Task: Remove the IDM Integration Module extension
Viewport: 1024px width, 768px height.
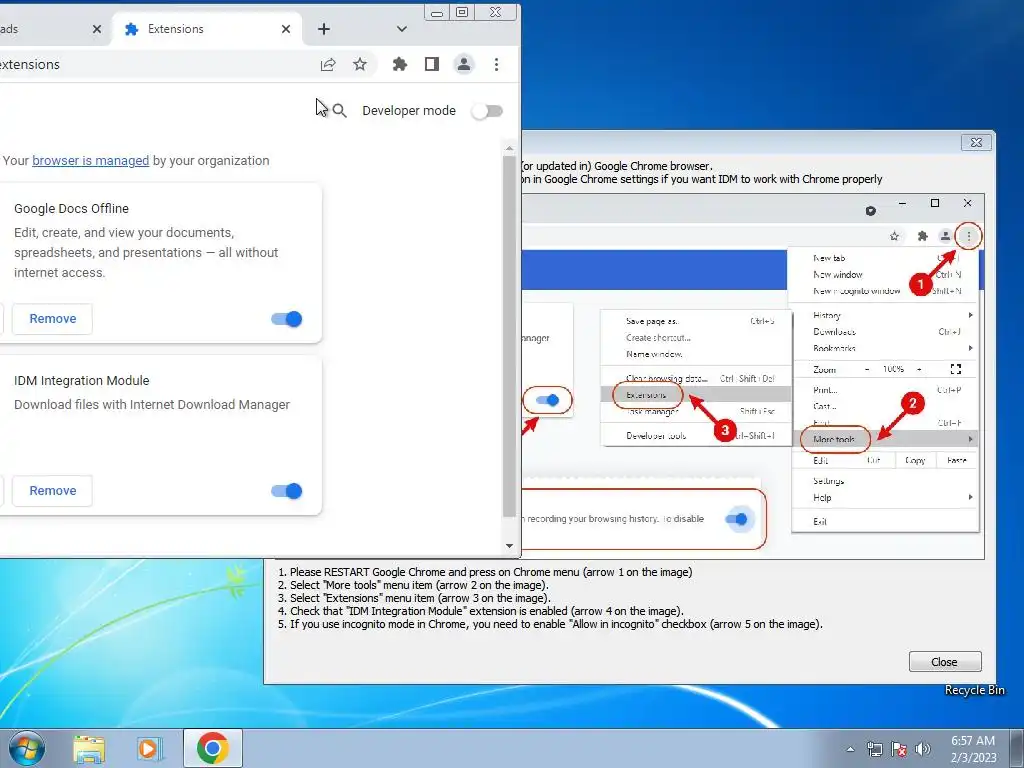Action: coord(52,490)
